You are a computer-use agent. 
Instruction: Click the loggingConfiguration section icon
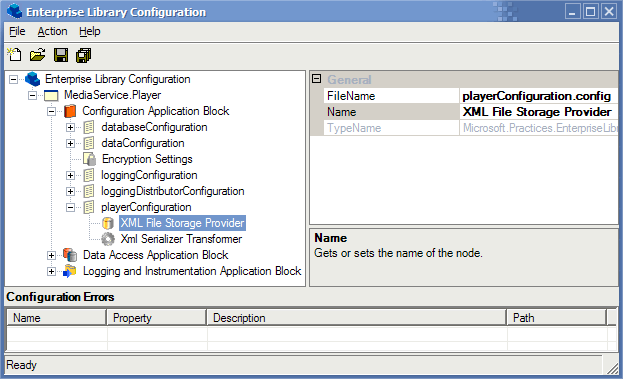(x=89, y=175)
